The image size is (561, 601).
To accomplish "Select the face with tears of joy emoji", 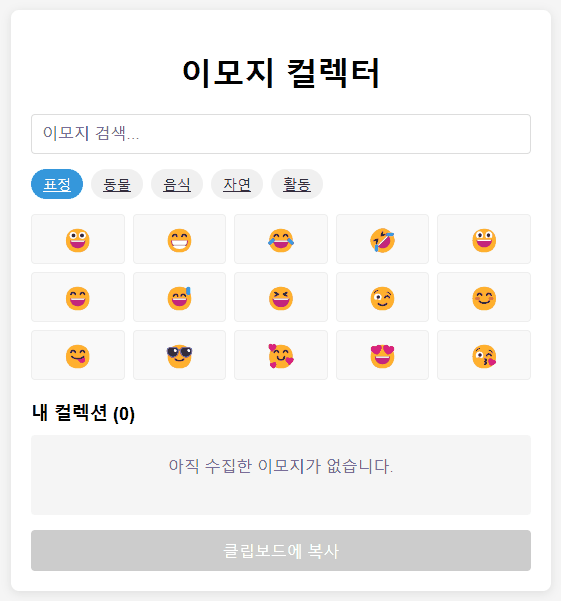I will pyautogui.click(x=281, y=239).
